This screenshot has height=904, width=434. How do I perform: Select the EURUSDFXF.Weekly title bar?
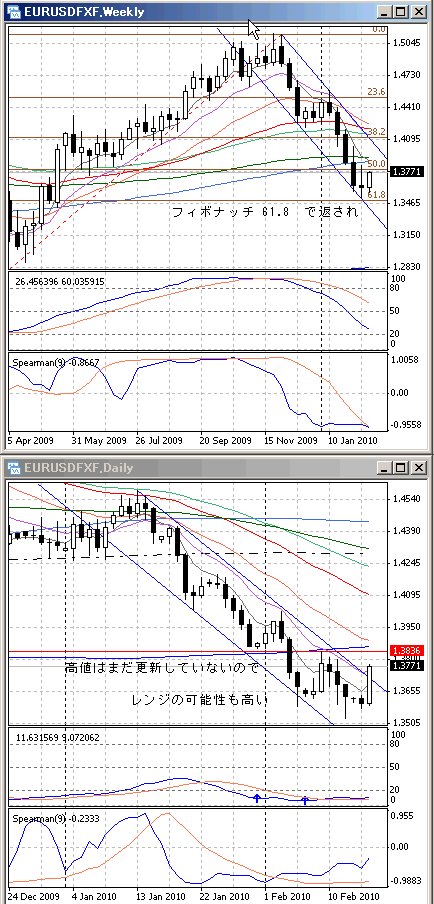(x=217, y=12)
